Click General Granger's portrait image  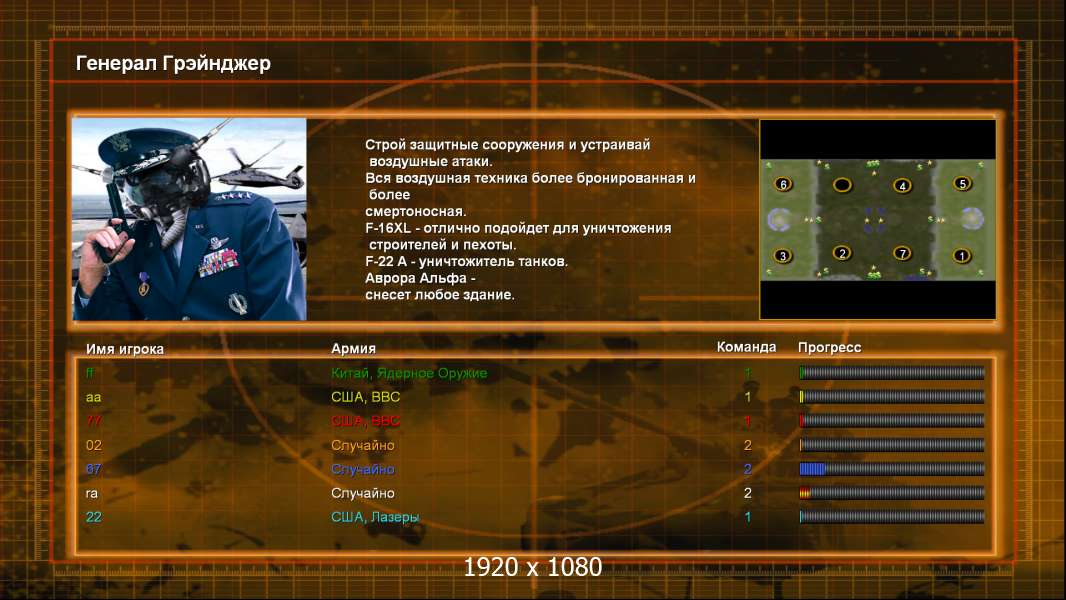click(190, 219)
